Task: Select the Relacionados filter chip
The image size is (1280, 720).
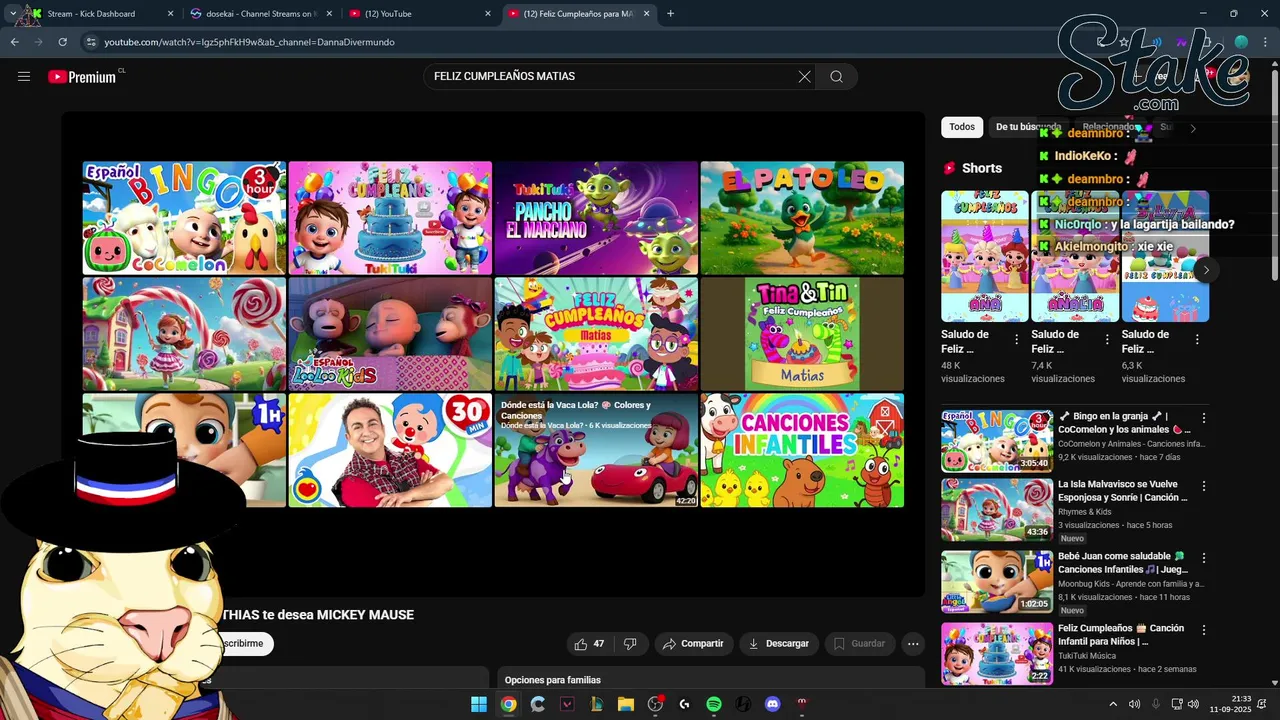Action: (1112, 127)
